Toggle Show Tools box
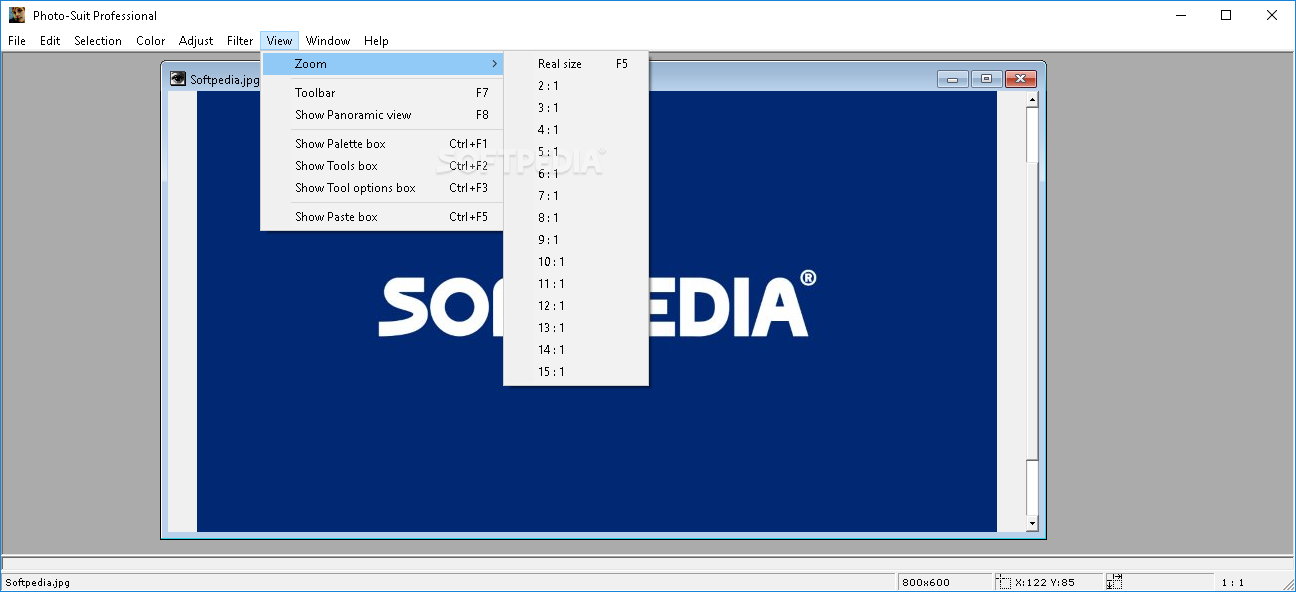 [x=382, y=166]
